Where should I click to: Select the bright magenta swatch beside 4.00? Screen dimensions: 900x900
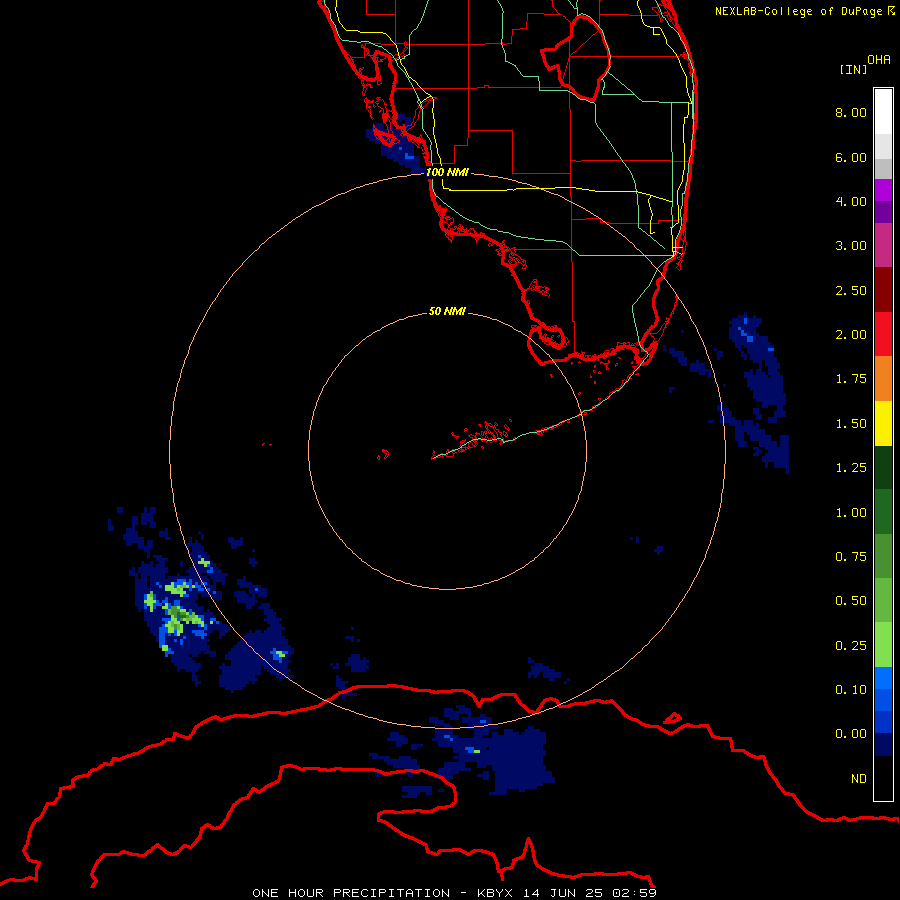point(883,190)
